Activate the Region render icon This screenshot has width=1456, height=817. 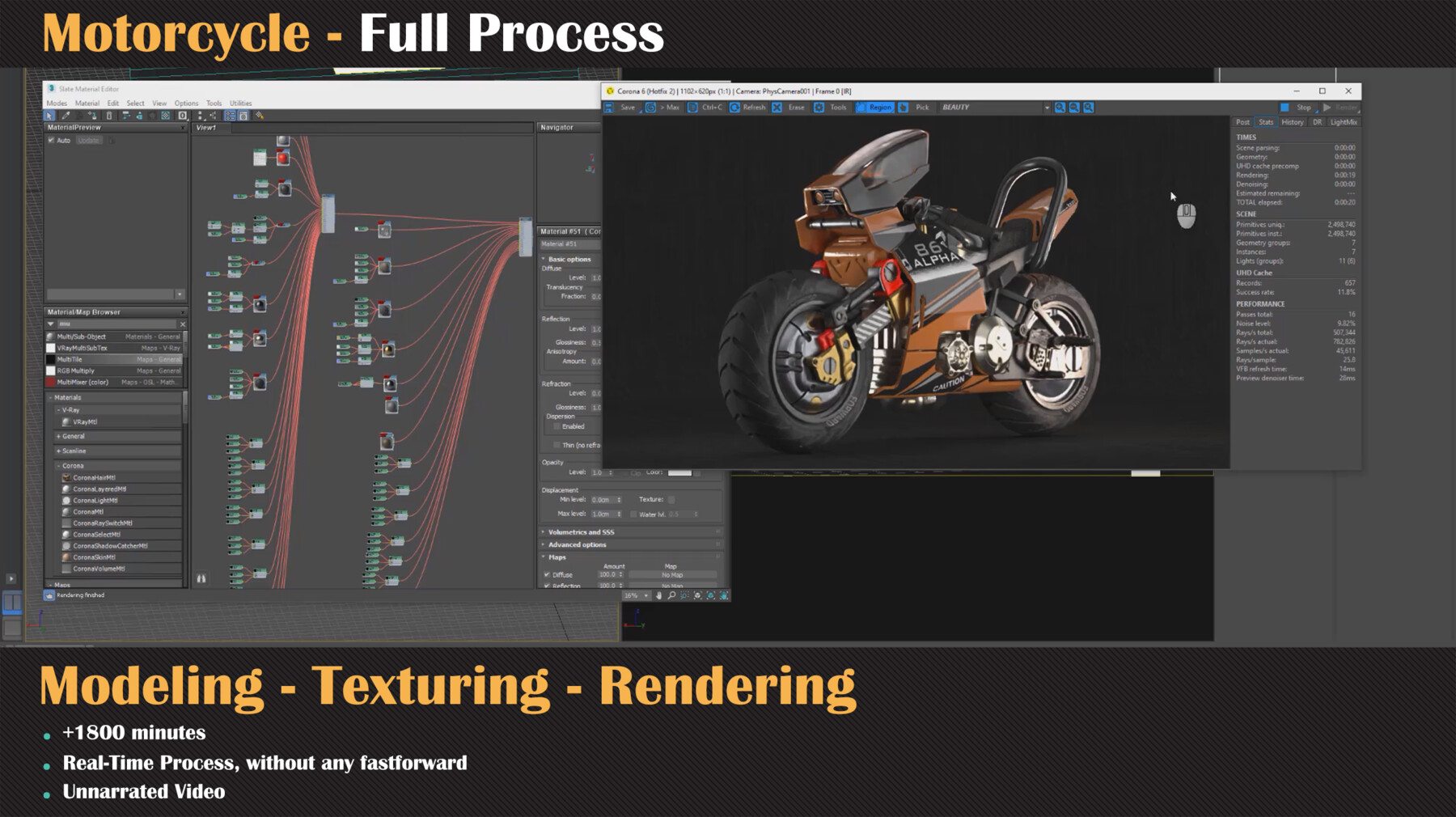861,107
